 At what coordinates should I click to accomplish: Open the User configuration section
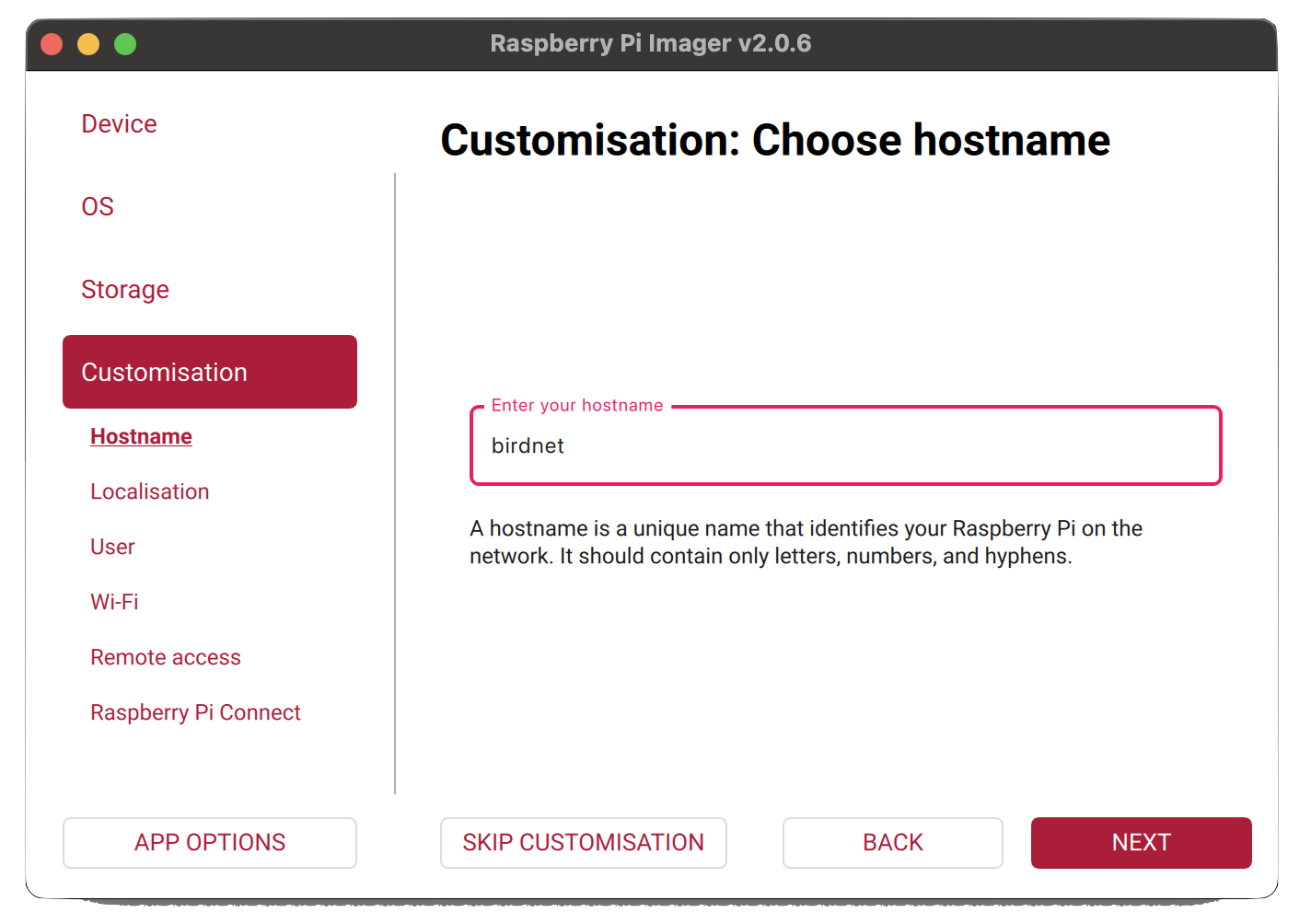coord(111,547)
